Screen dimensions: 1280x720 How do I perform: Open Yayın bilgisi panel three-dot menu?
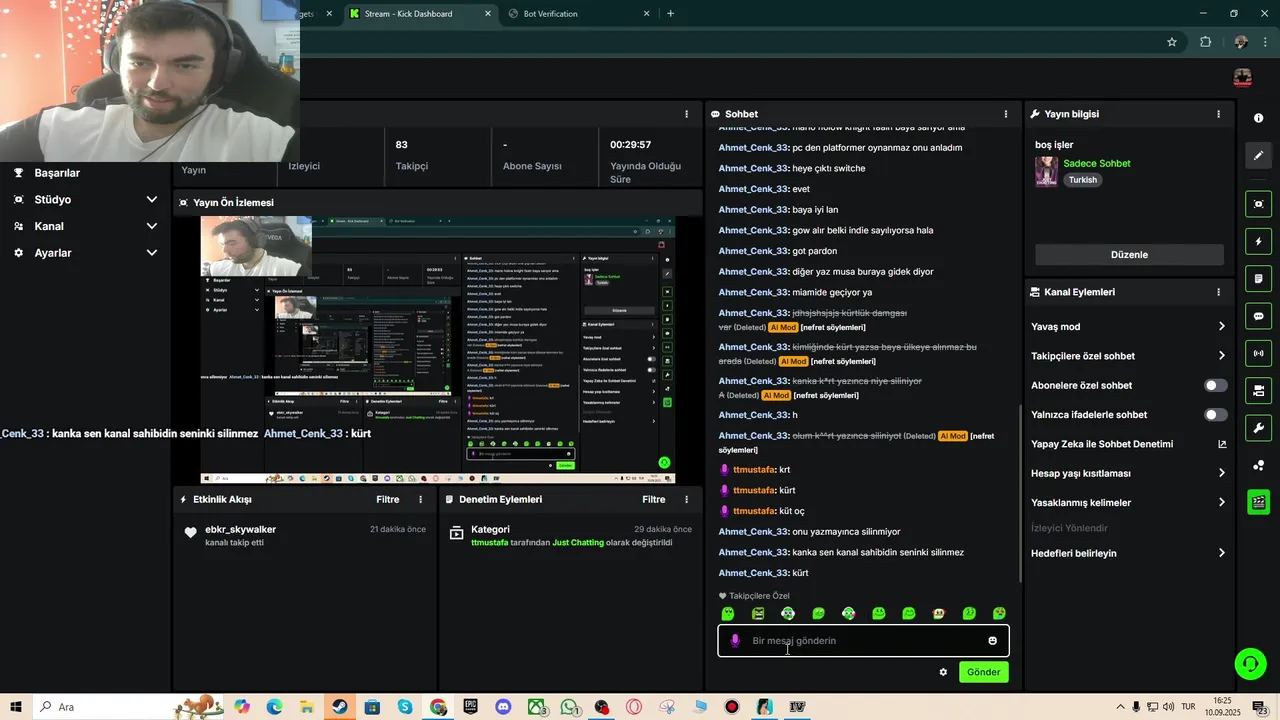click(1218, 114)
